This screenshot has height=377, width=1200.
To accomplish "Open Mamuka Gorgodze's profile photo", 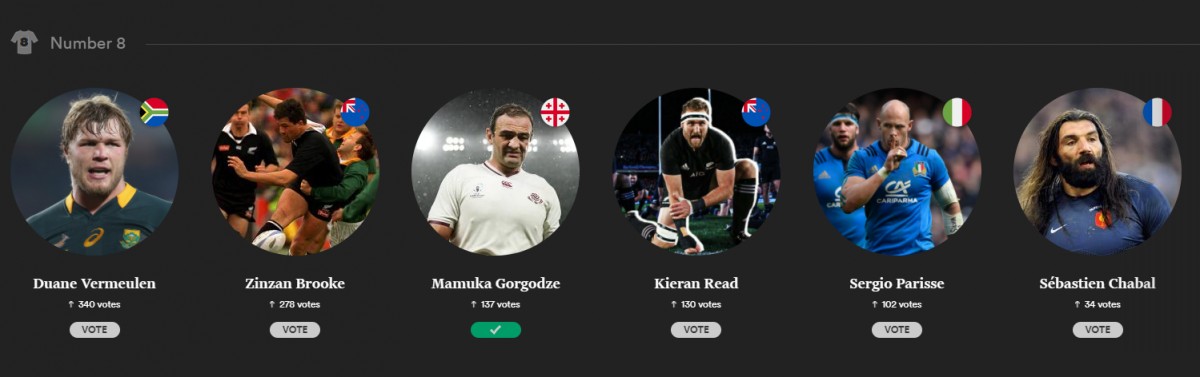I will (496, 172).
